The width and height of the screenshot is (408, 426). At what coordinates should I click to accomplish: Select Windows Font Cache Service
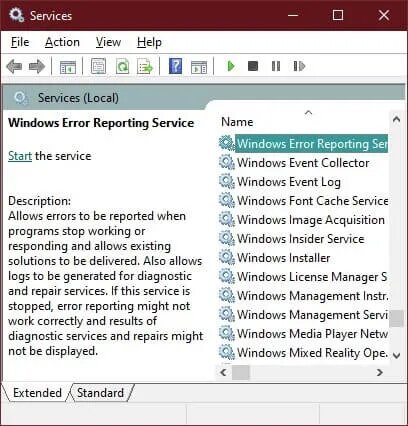pyautogui.click(x=303, y=201)
